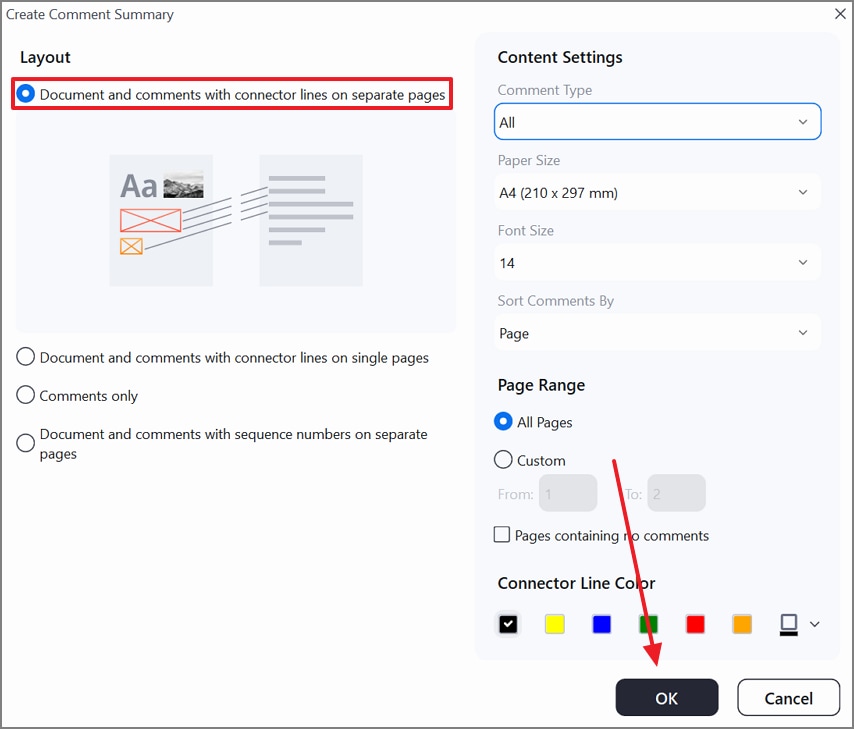This screenshot has height=729, width=854.
Task: Select the orange connector line color
Action: (742, 623)
